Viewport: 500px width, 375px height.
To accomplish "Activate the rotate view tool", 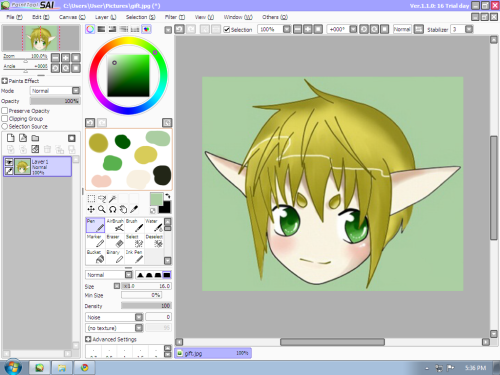I will [x=113, y=209].
